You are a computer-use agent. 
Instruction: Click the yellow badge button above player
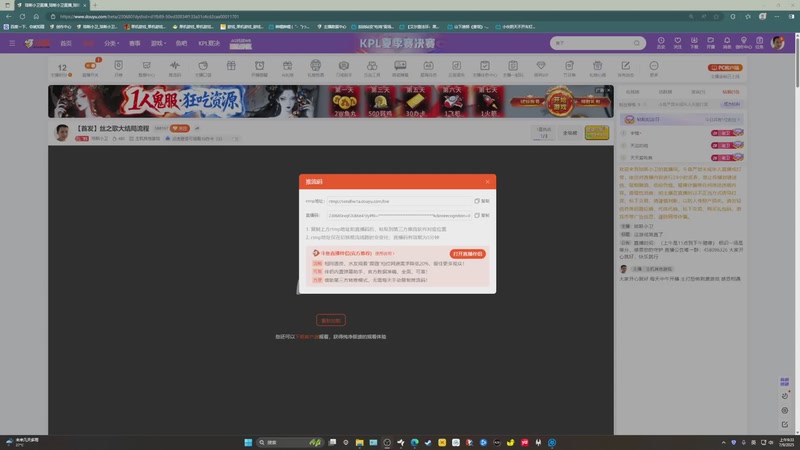pos(596,133)
